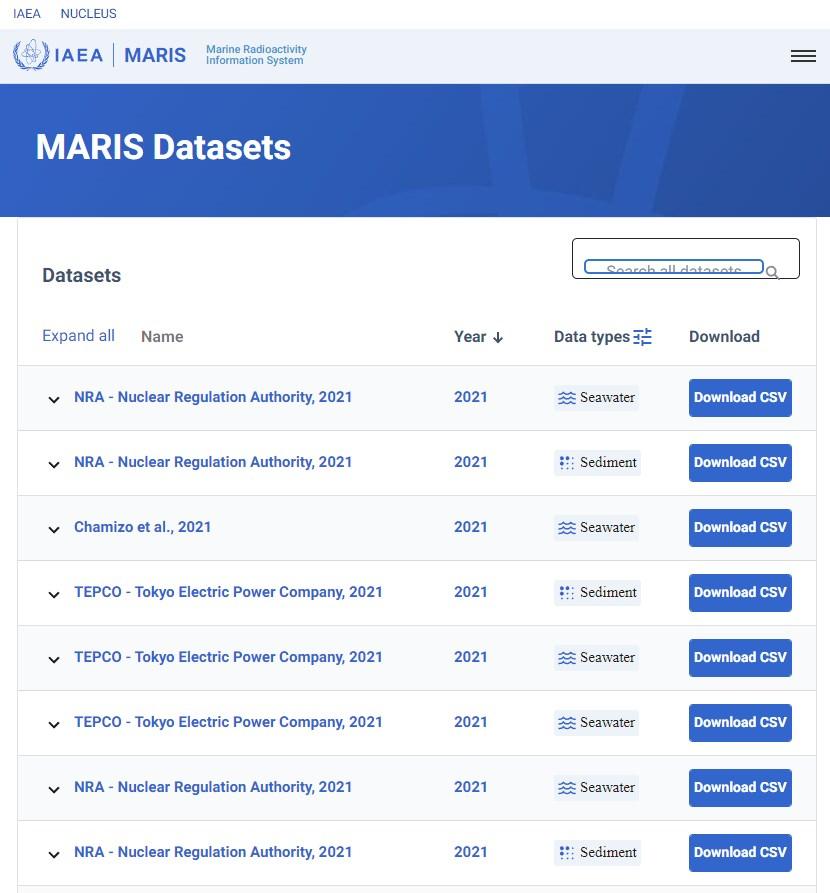Click year 2021 in TEPCO Sediment row
830x893 pixels.
(x=471, y=592)
